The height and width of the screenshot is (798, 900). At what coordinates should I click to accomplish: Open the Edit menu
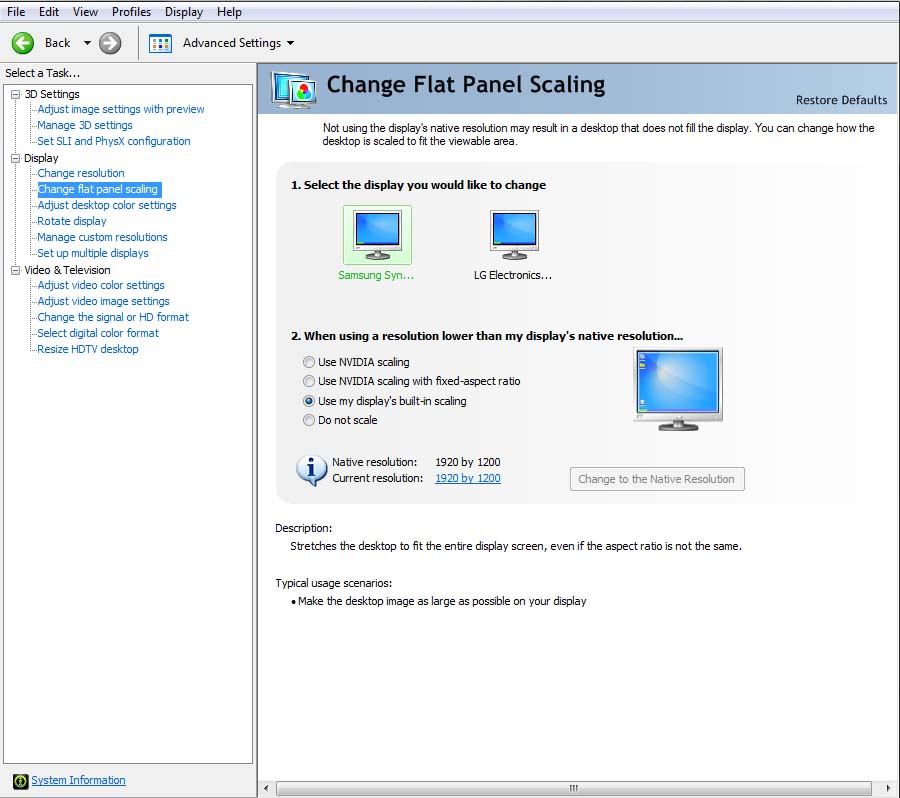coord(49,11)
